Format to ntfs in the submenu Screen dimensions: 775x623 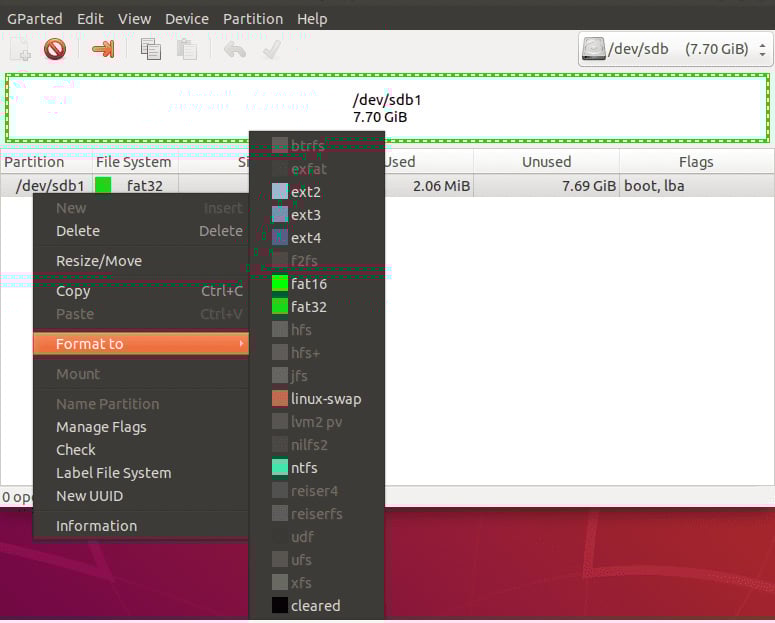click(317, 468)
